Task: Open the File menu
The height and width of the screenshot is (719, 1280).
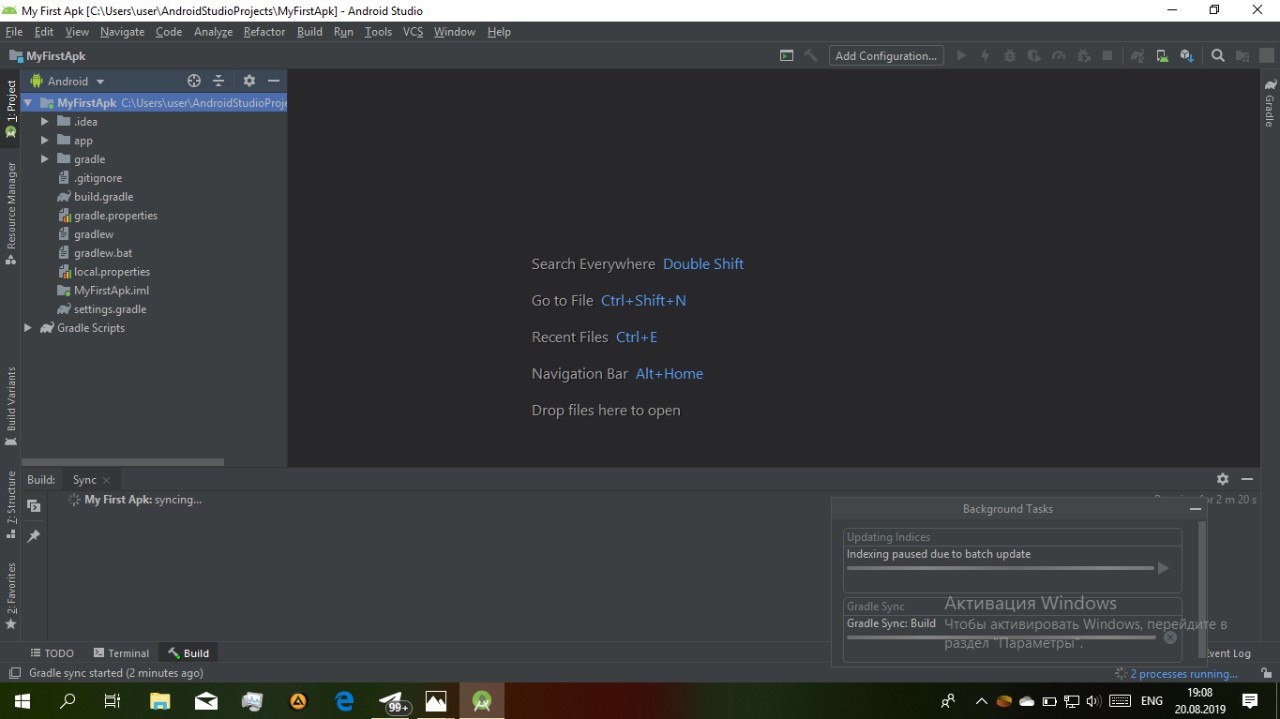Action: pyautogui.click(x=14, y=32)
